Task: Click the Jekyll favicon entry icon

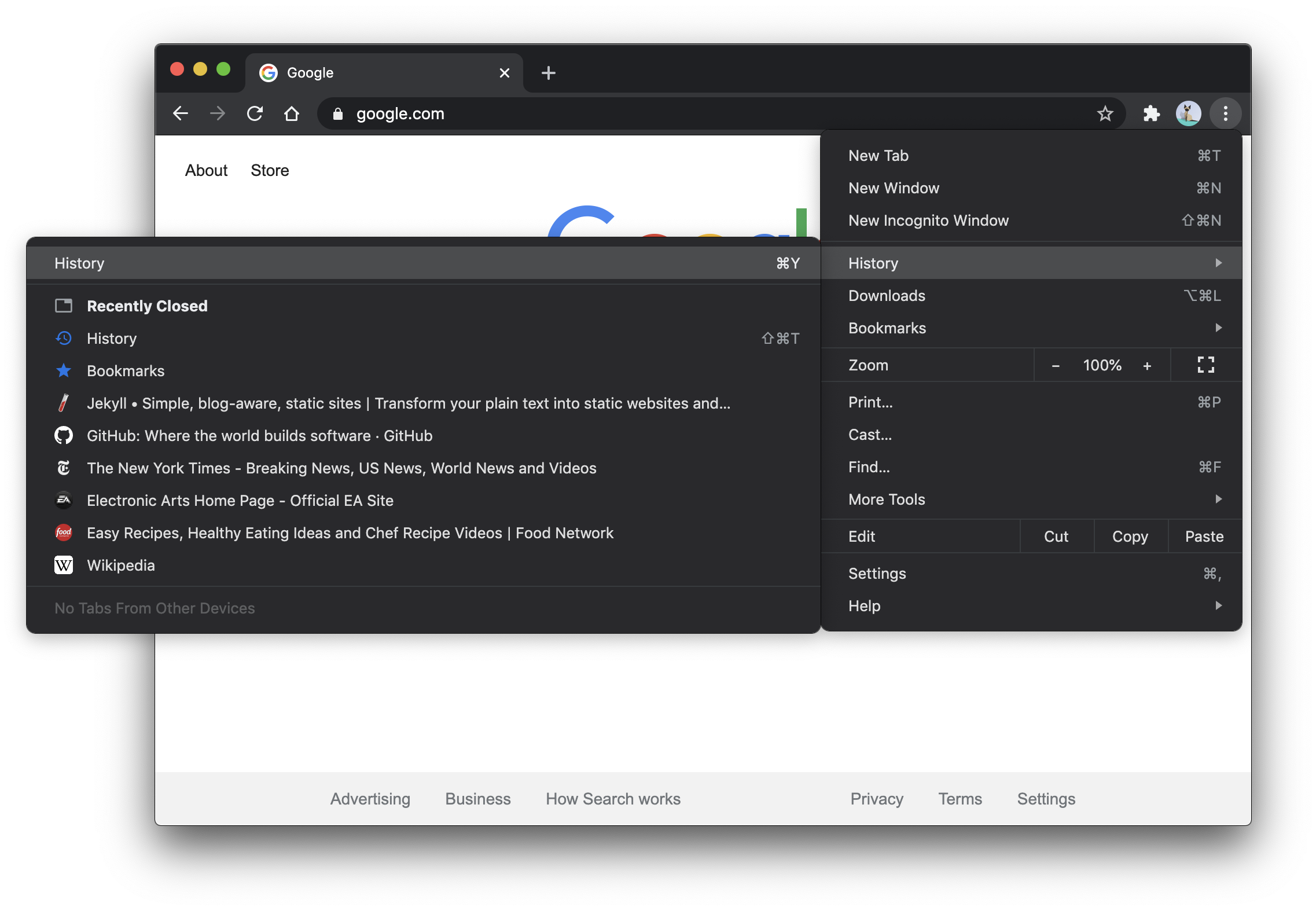Action: (x=64, y=403)
